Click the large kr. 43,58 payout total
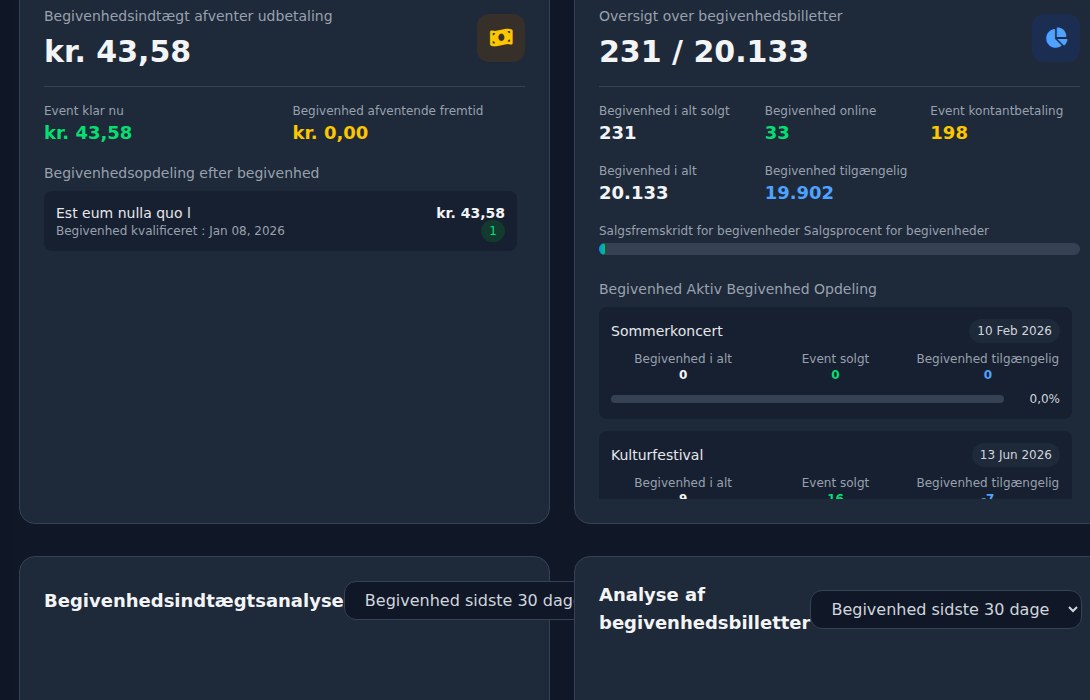The width and height of the screenshot is (1090, 700). click(117, 51)
